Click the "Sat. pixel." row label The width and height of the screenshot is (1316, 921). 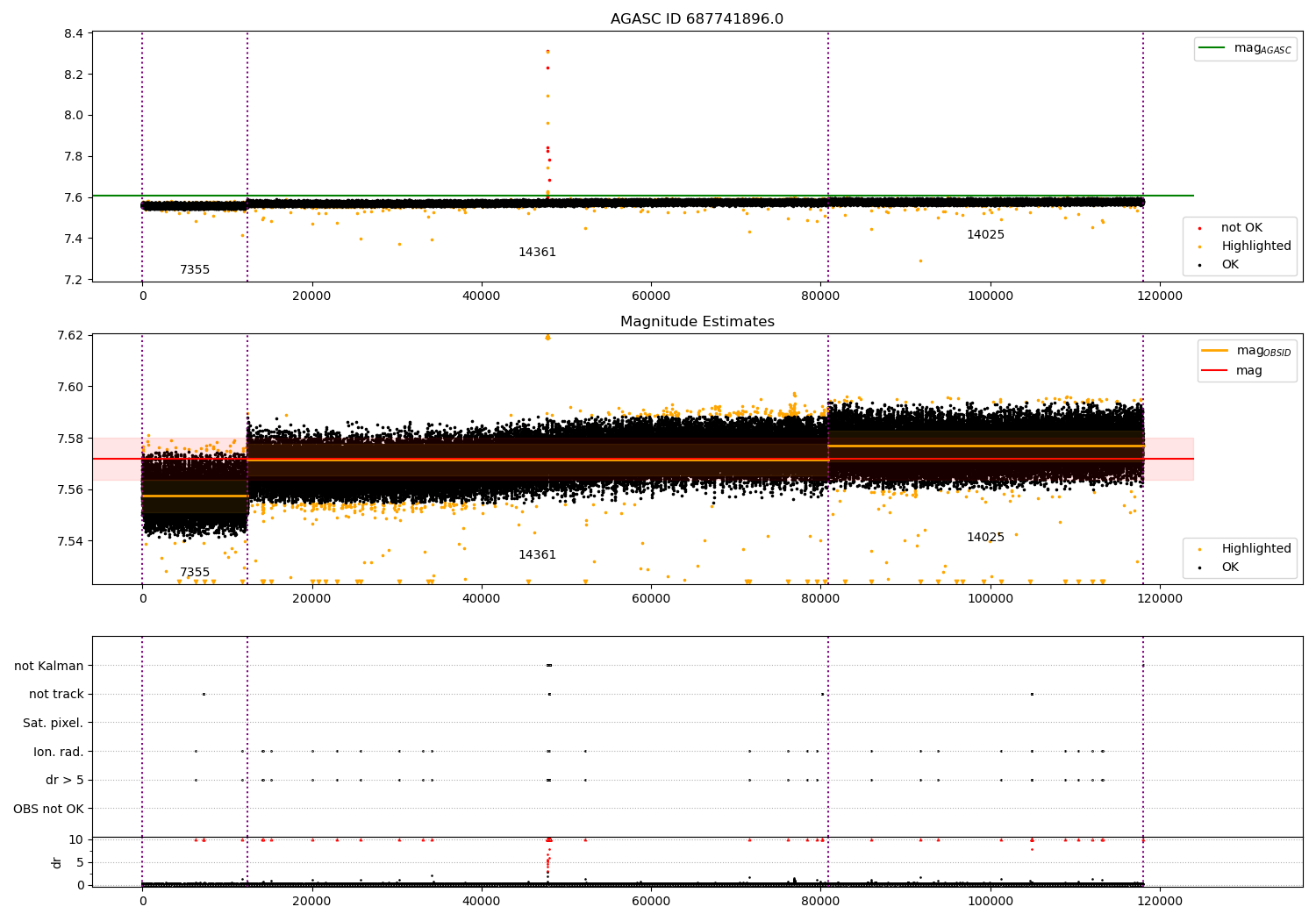53,723
